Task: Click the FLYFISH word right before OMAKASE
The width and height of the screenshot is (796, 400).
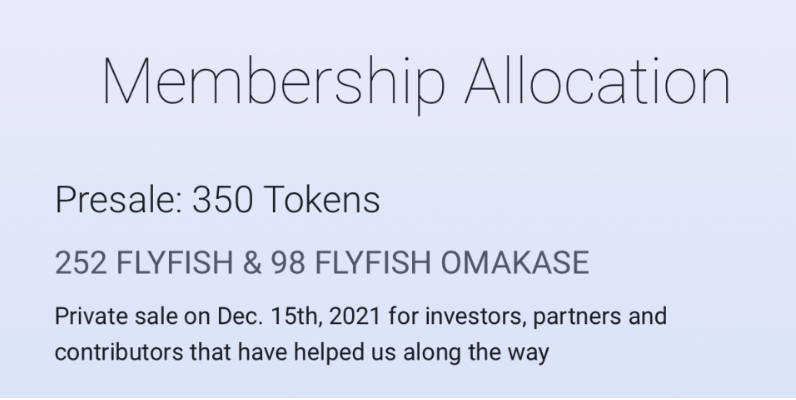Action: (x=373, y=263)
